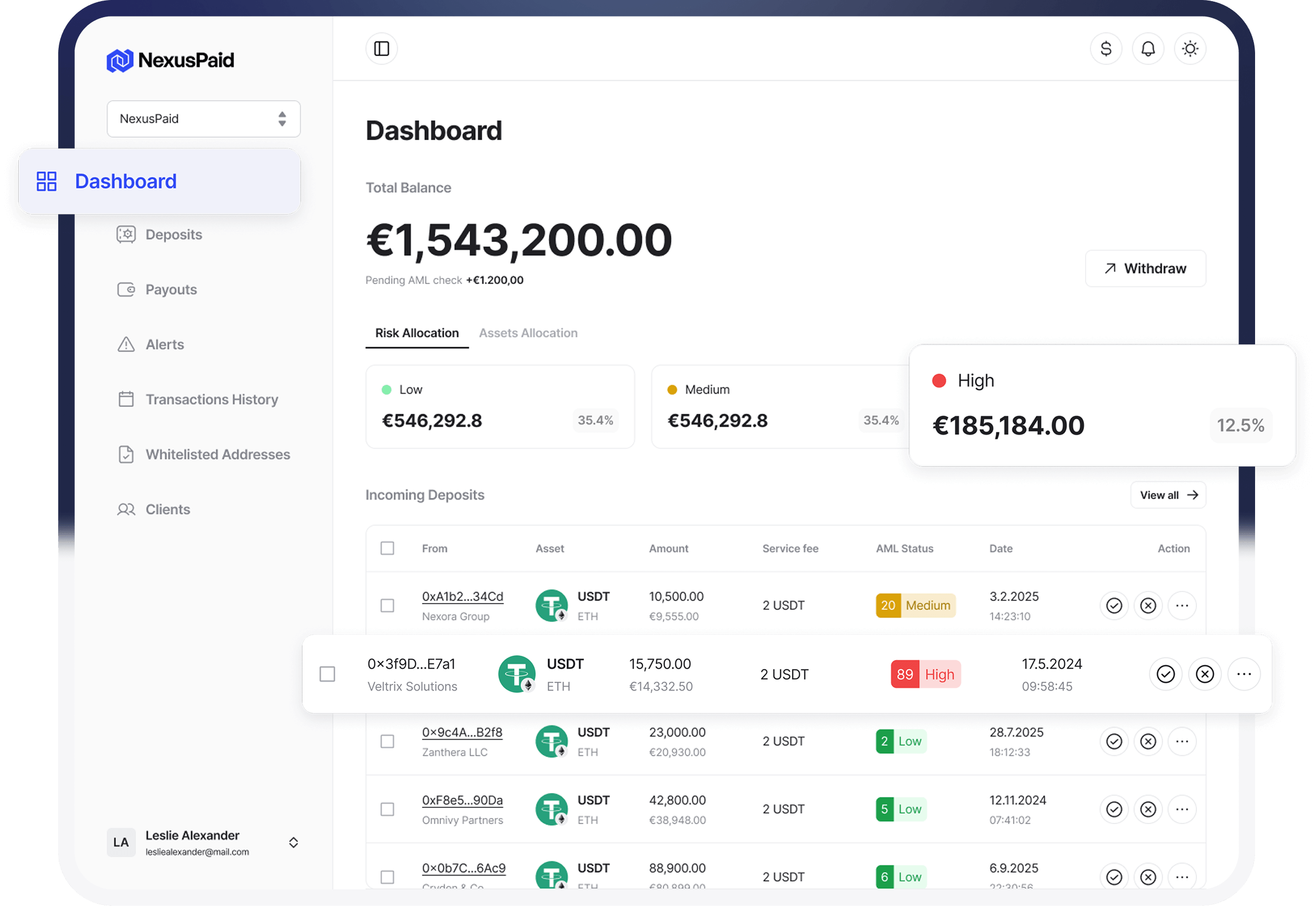
Task: Open the address link 0xA1b2...34Cd
Action: coord(462,596)
